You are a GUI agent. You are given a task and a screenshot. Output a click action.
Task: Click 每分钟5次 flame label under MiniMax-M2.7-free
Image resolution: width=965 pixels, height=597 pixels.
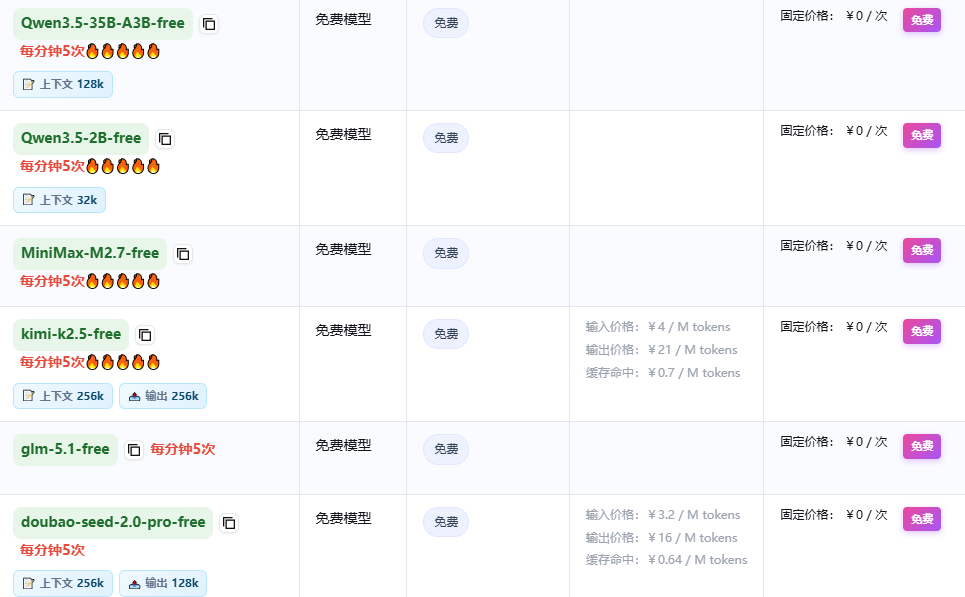(x=90, y=281)
